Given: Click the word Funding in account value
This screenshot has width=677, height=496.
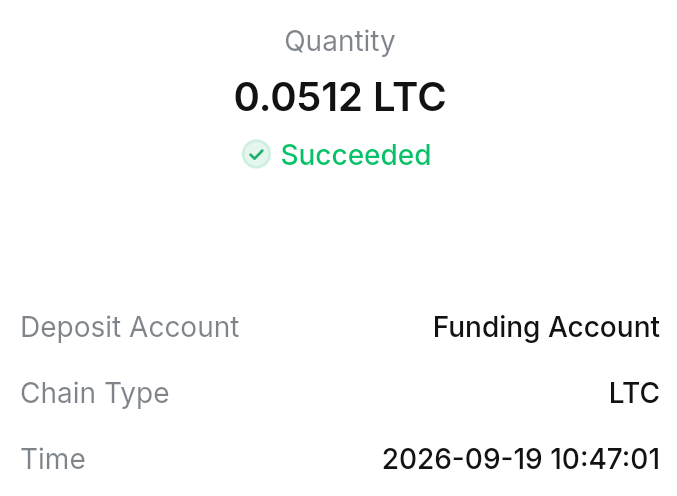Looking at the screenshot, I should click(x=486, y=327).
